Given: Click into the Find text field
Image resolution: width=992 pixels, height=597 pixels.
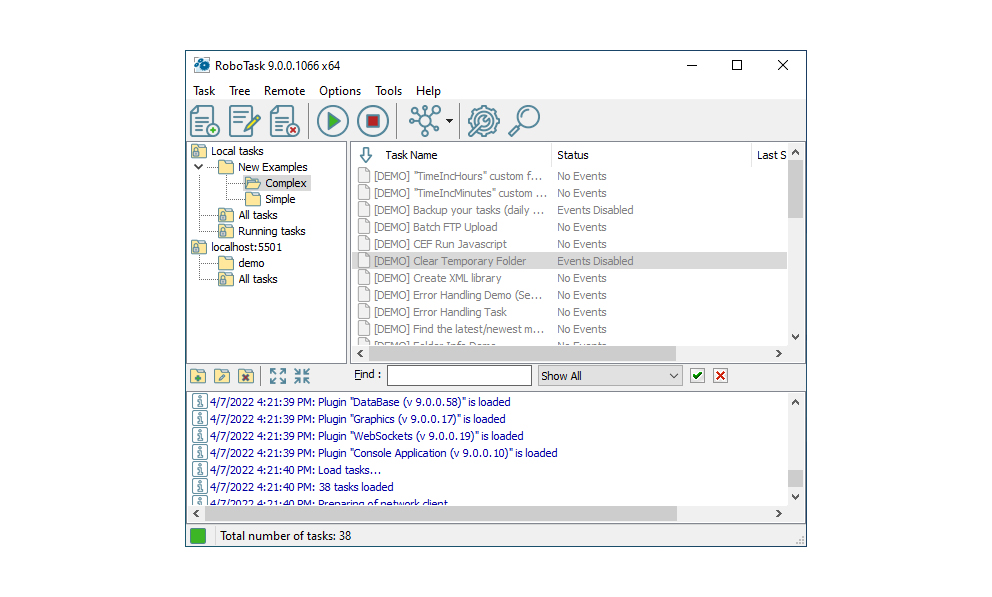Looking at the screenshot, I should pos(459,376).
